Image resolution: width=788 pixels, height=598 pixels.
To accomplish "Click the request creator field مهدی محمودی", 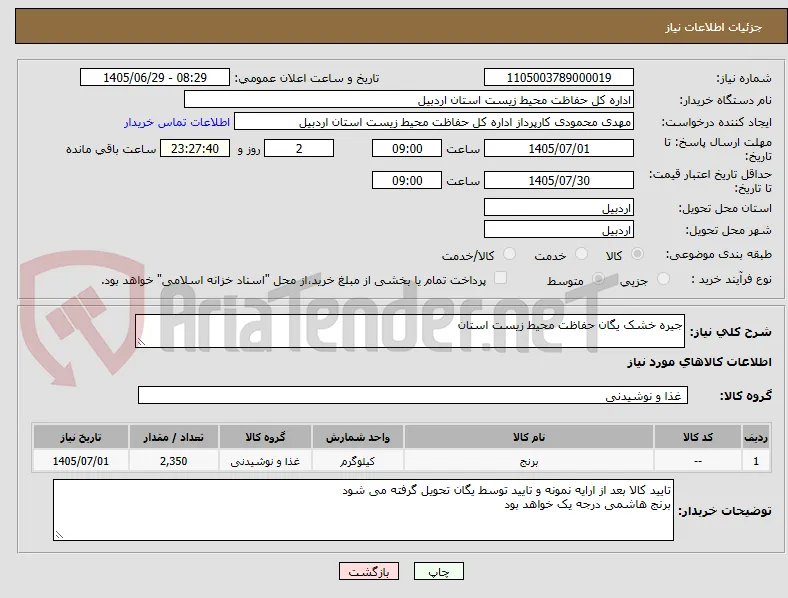I will pos(434,122).
